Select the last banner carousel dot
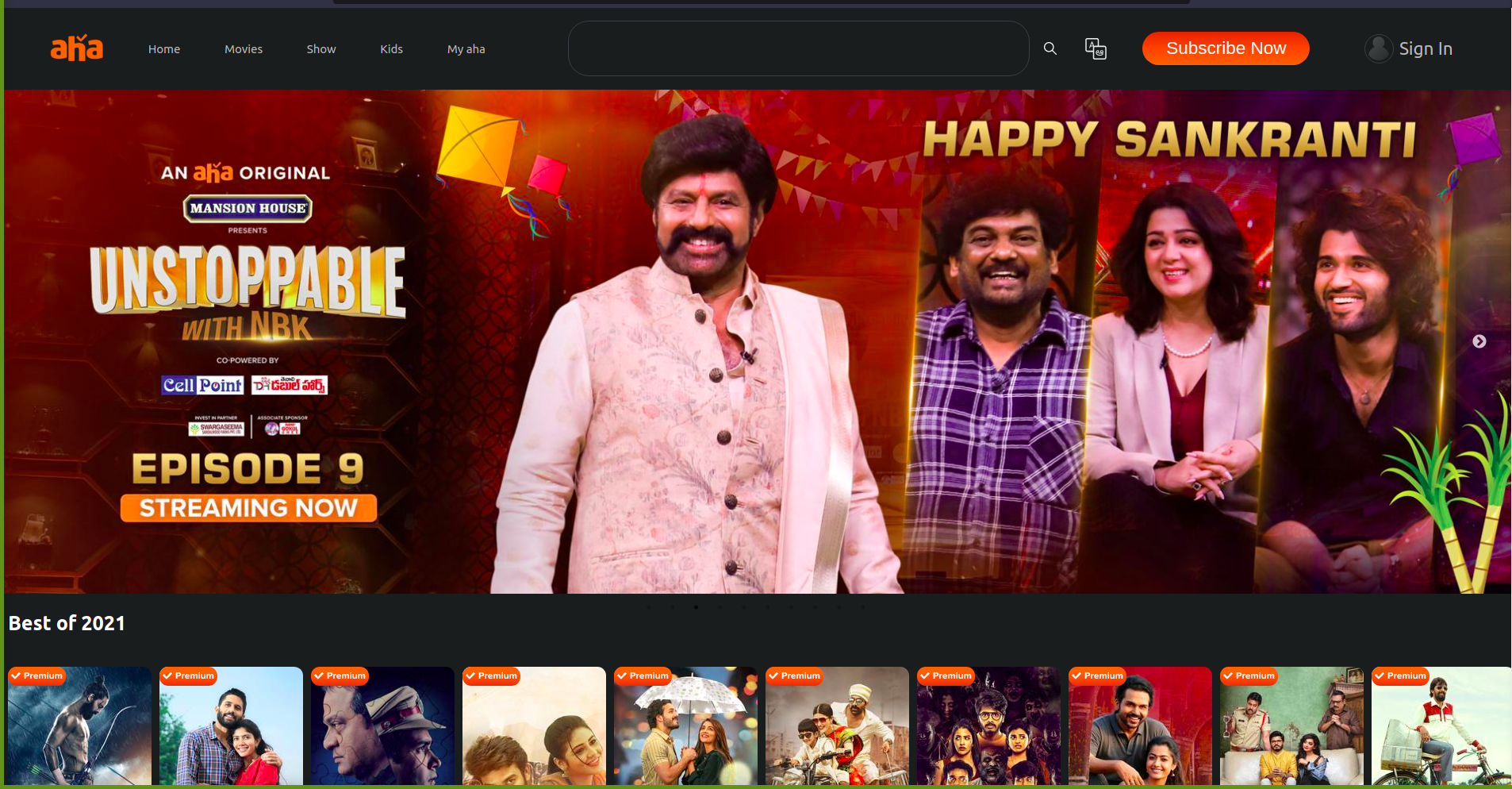 pyautogui.click(x=862, y=607)
